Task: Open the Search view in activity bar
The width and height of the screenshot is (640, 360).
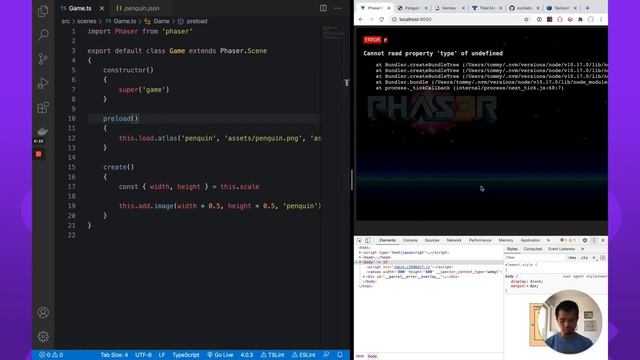Action: [x=43, y=35]
